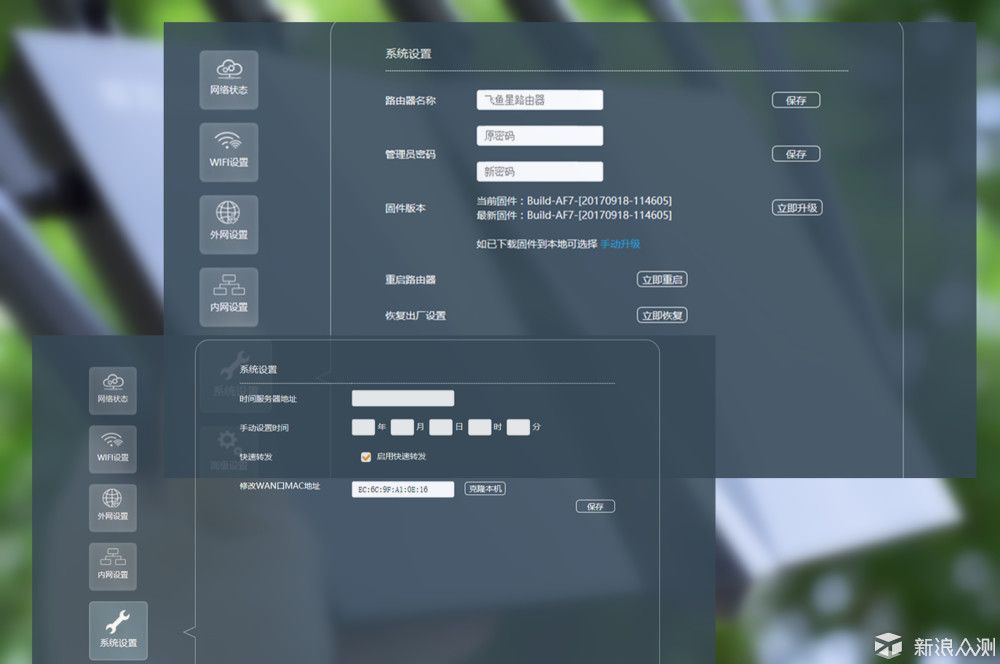
Task: Focus the 路由器名称 input field
Action: click(540, 100)
